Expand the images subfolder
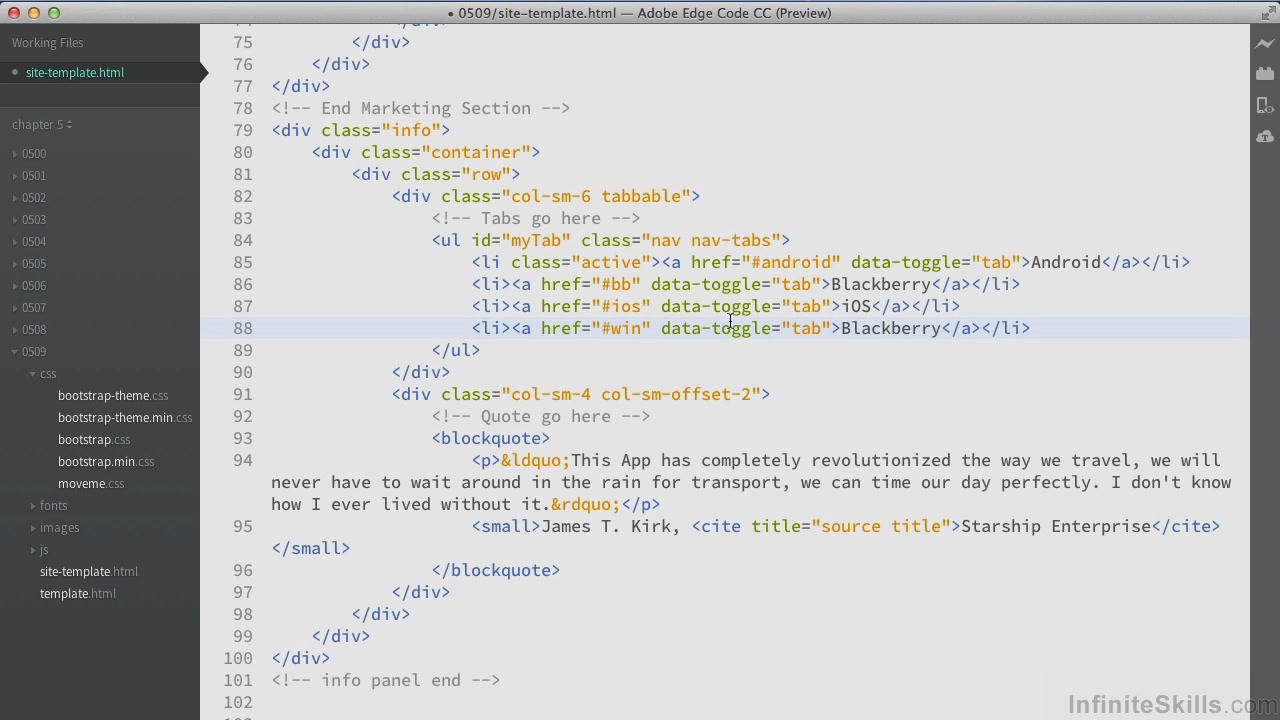1280x720 pixels. (x=33, y=528)
